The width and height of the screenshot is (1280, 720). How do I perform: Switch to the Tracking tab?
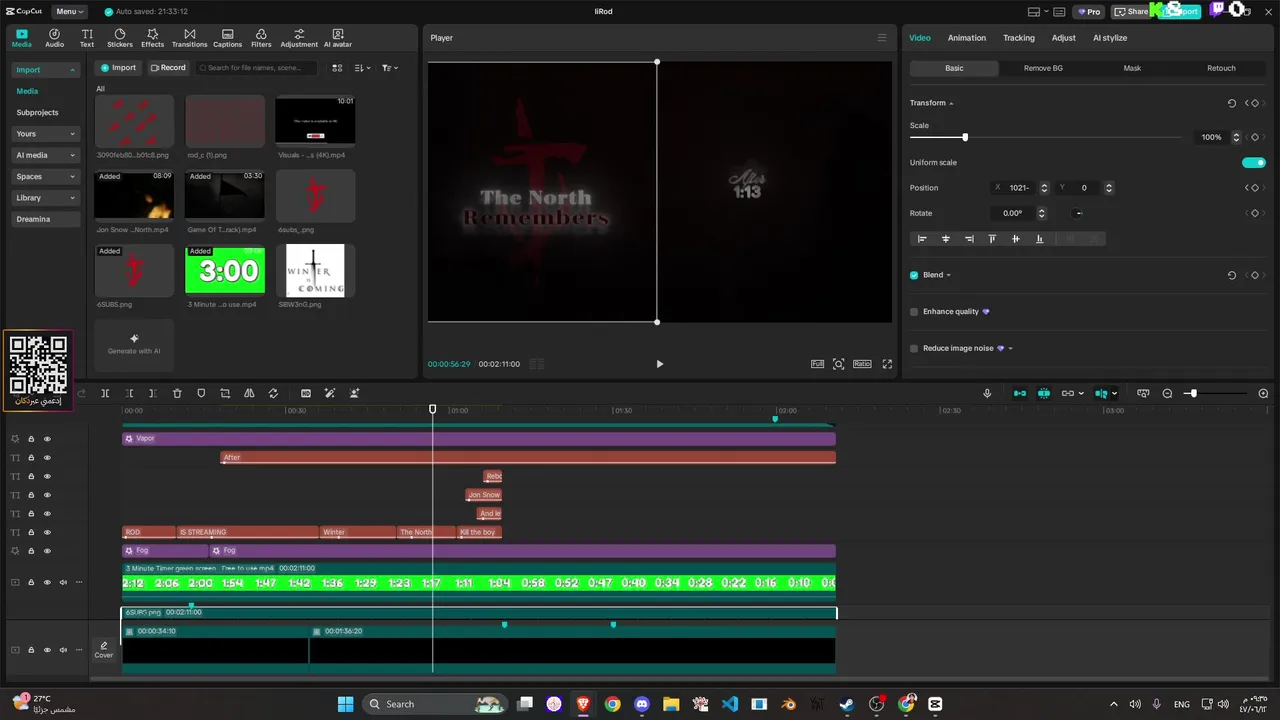coord(1019,38)
